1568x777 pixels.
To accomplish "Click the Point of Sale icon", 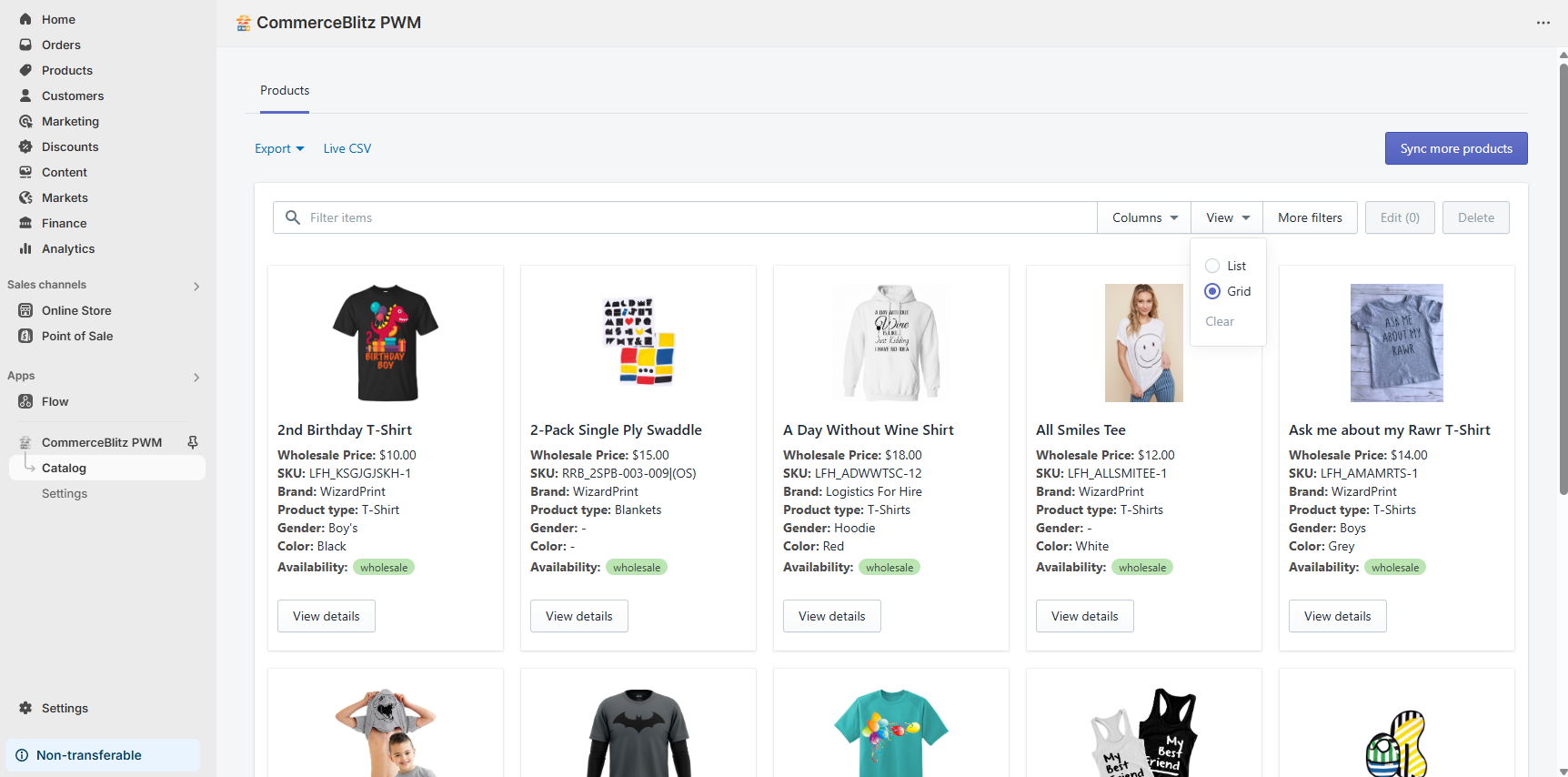I will [x=25, y=336].
